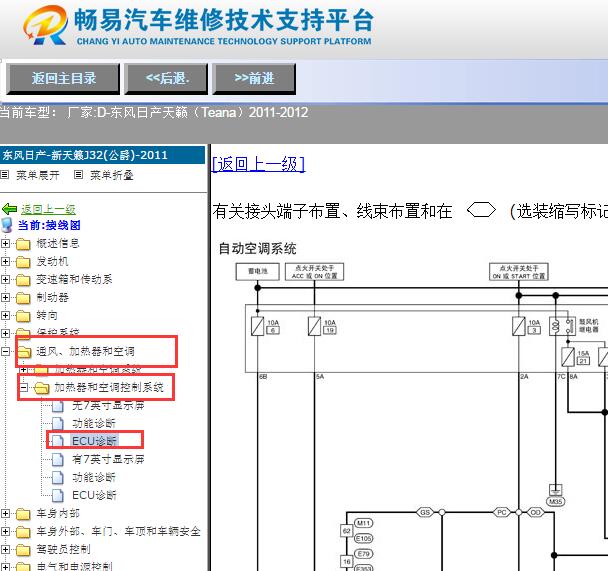Click the 驾驶员控制 folder icon

23,550
